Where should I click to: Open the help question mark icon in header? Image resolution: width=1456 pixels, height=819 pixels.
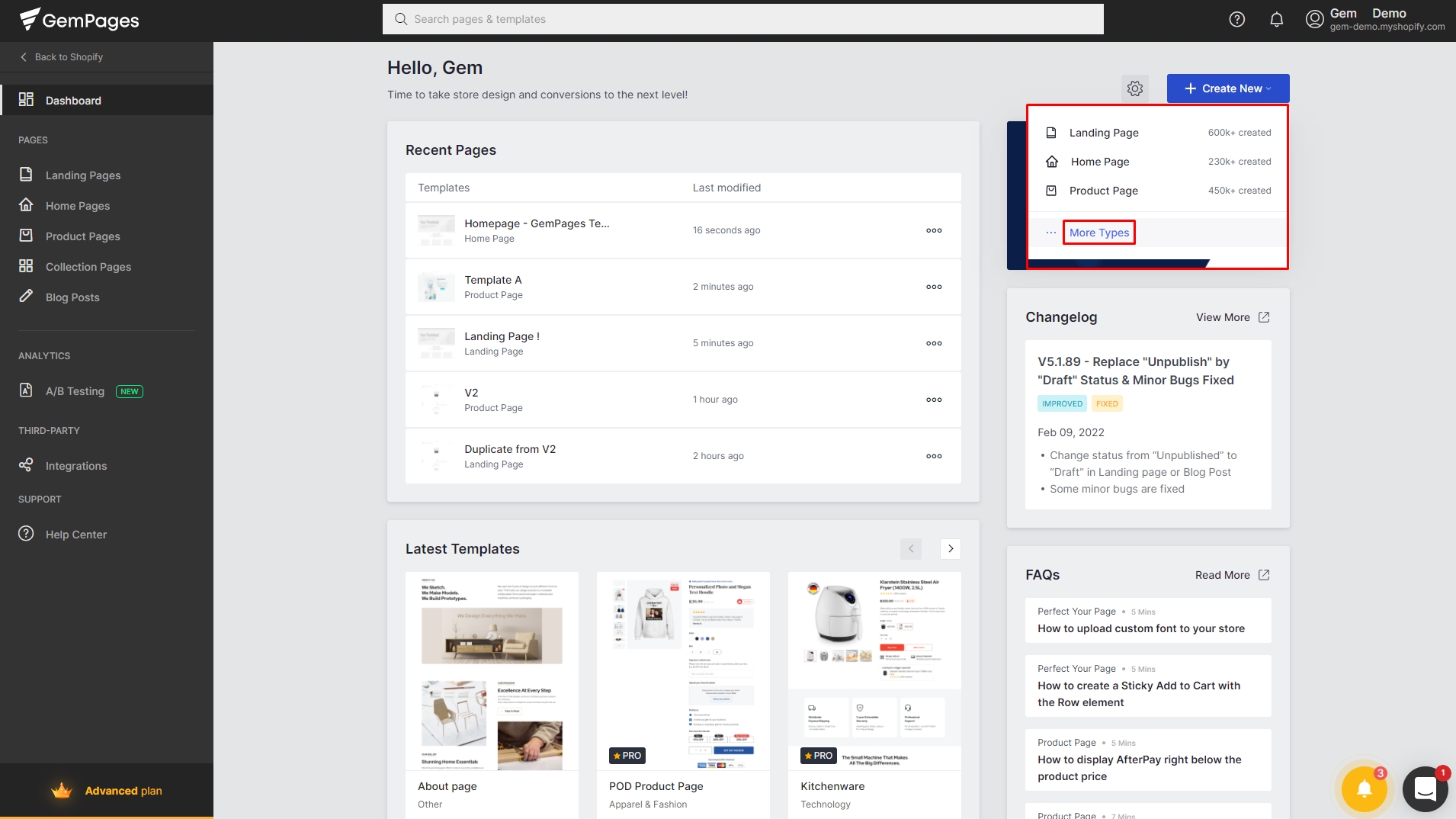point(1237,20)
